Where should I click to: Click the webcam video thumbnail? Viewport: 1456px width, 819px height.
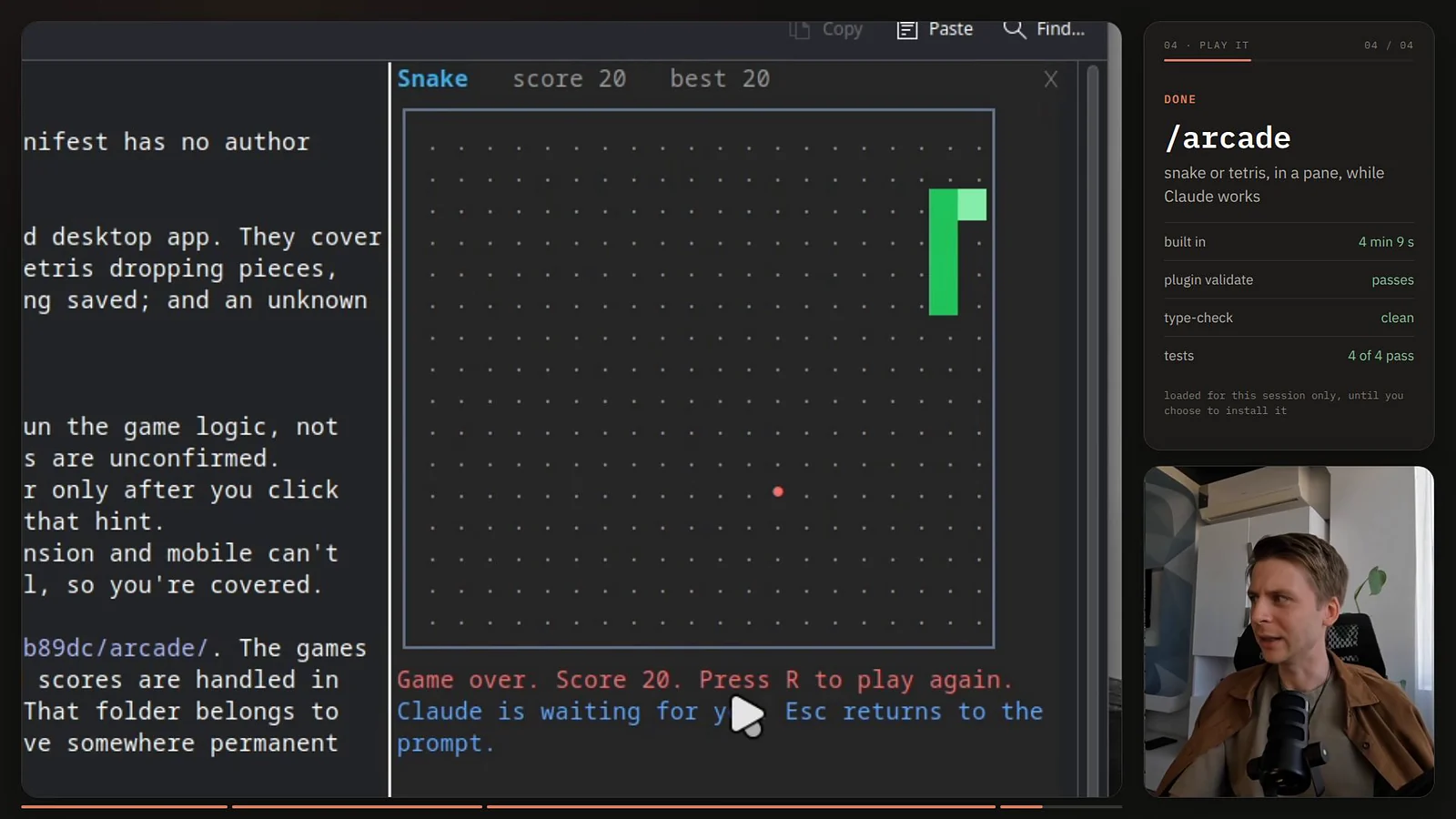coord(1289,632)
